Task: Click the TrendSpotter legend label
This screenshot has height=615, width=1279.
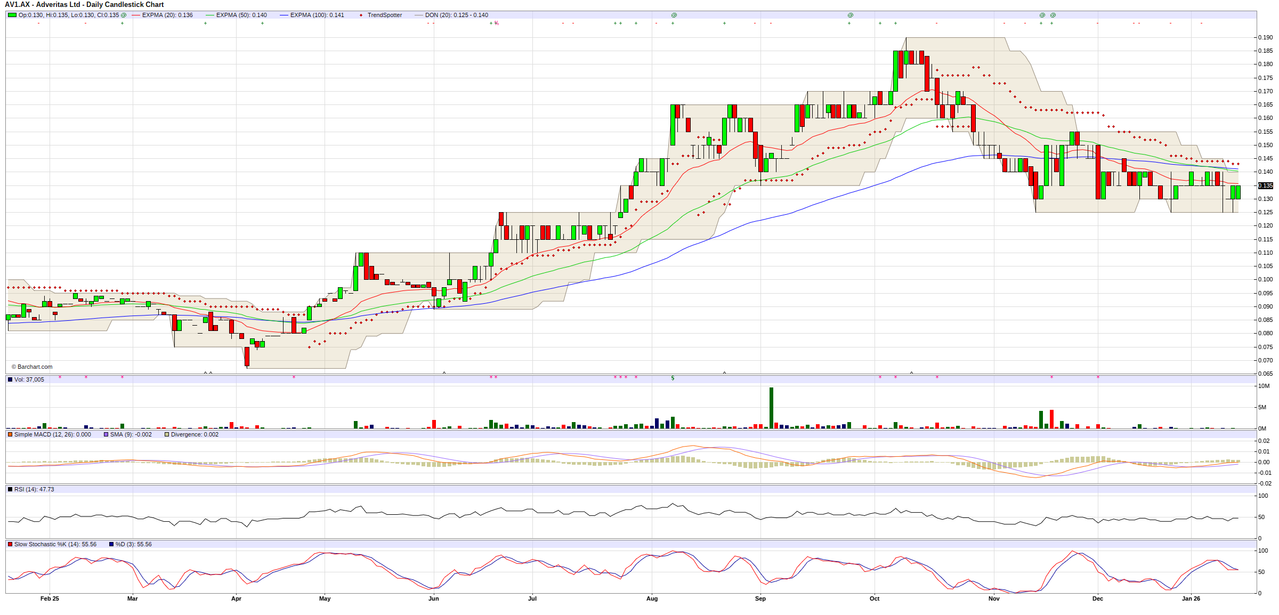Action: pos(385,15)
